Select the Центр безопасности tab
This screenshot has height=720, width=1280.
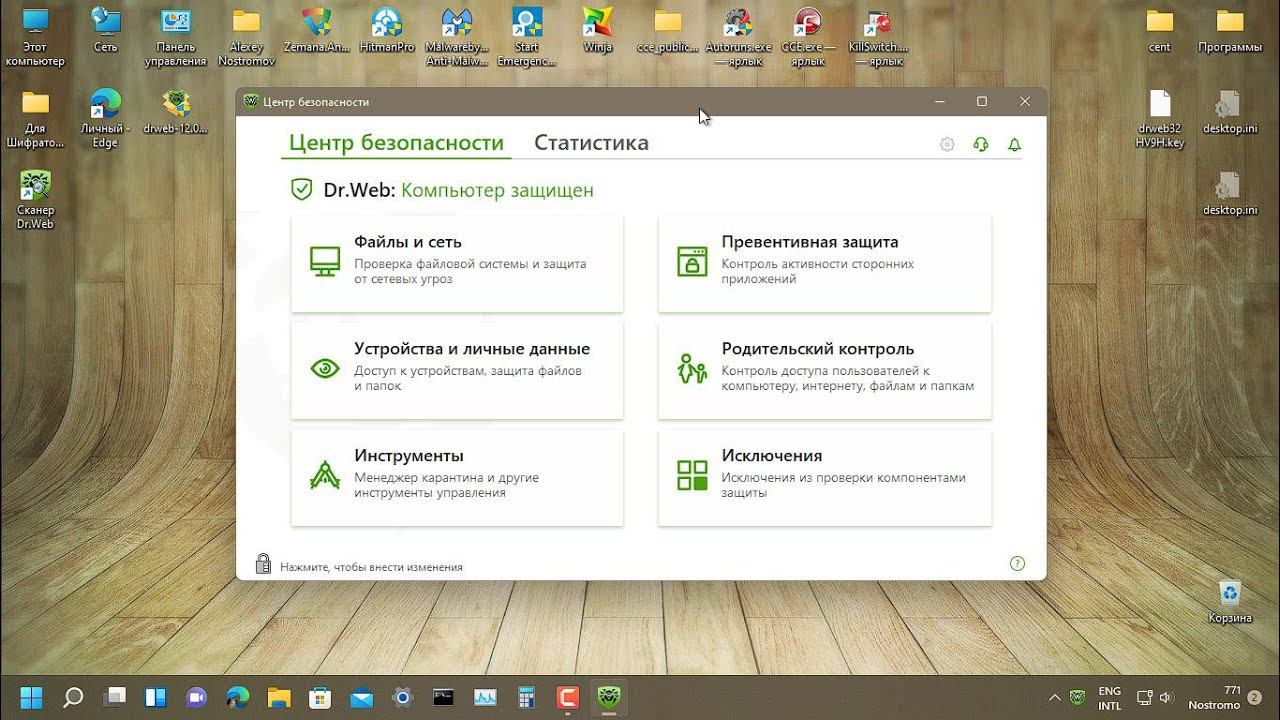396,143
